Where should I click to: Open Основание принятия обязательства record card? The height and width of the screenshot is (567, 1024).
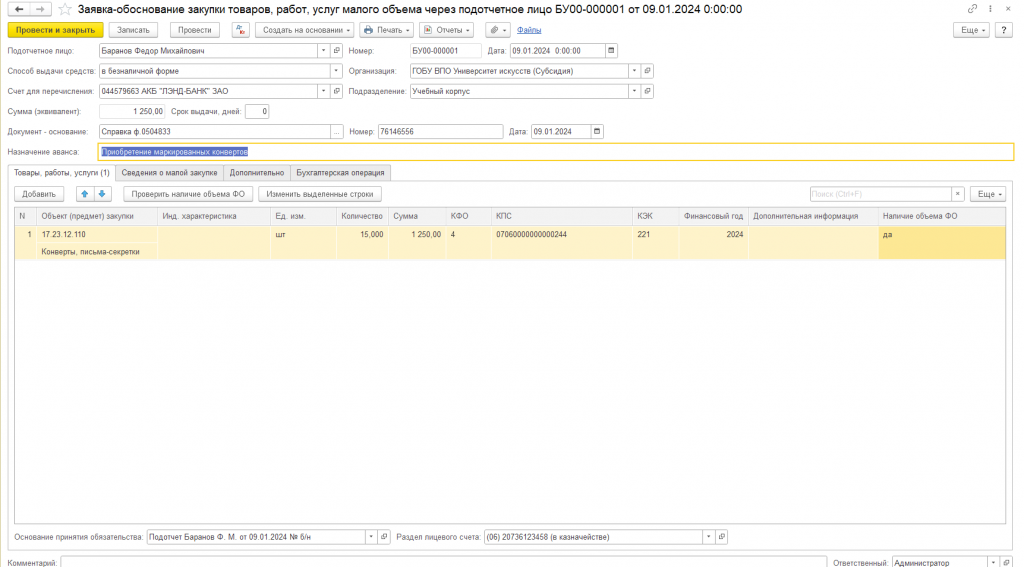(384, 537)
